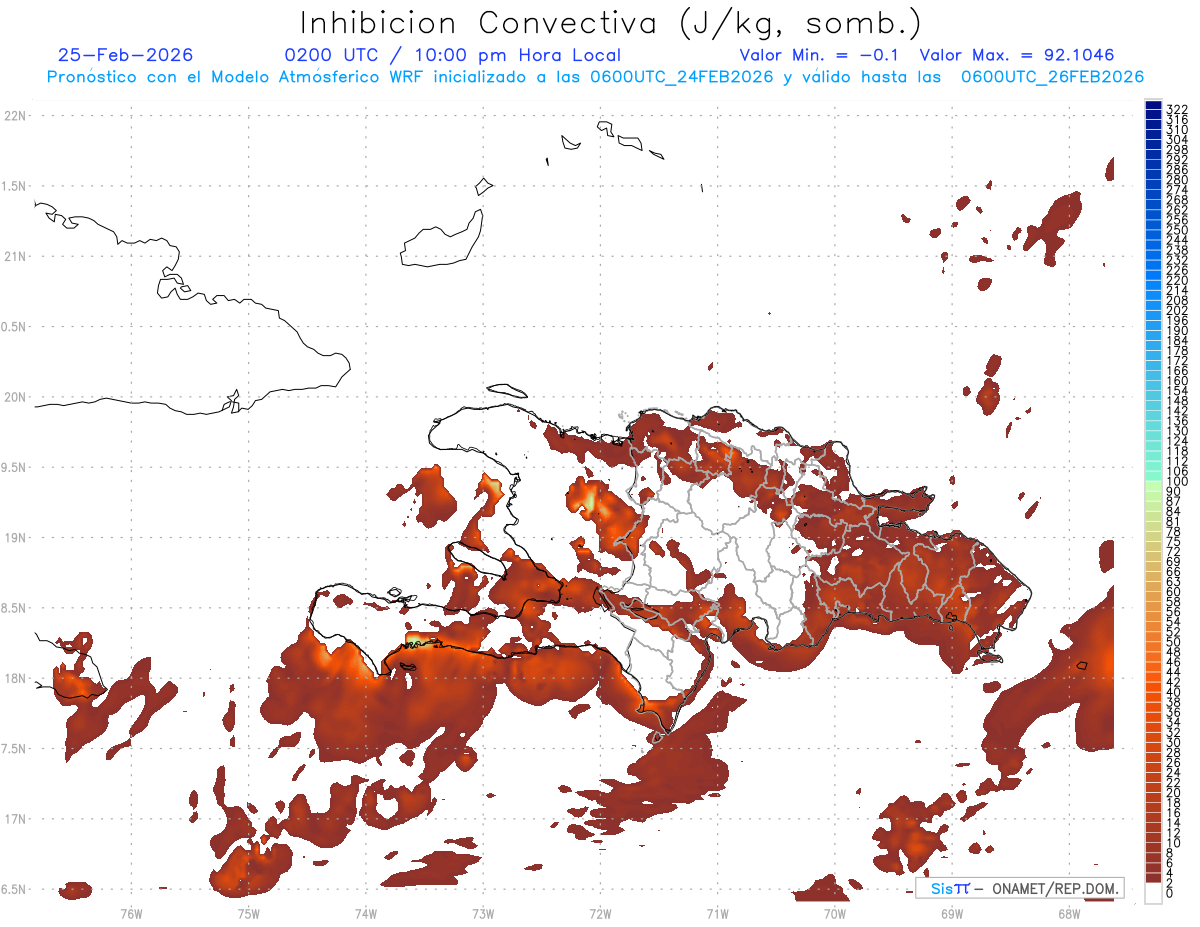Viewport: 1200px width, 927px height.
Task: Click the '21N' latitude label
Action: [x=15, y=256]
